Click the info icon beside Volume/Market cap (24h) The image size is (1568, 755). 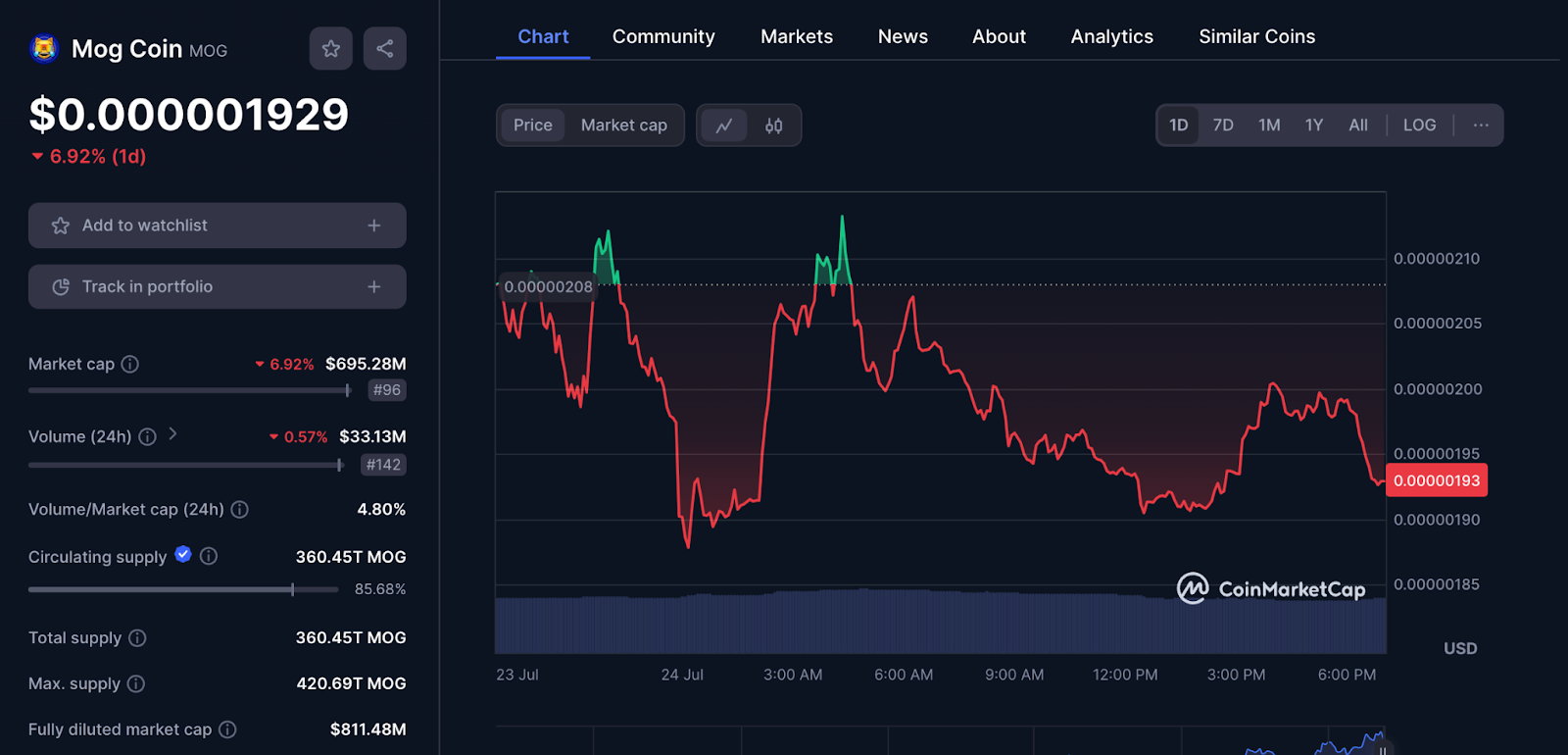tap(239, 509)
